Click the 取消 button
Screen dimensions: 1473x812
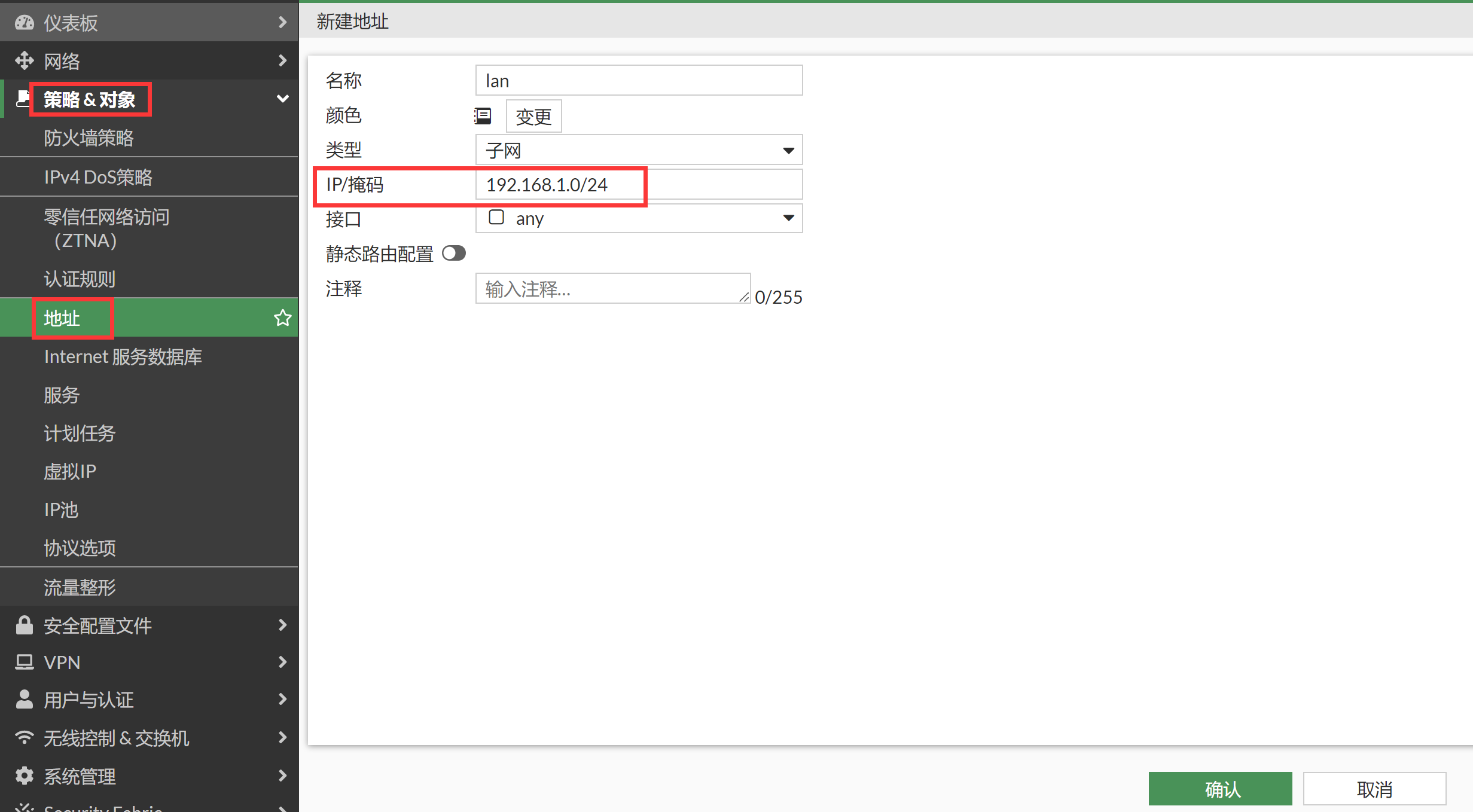tap(1374, 789)
